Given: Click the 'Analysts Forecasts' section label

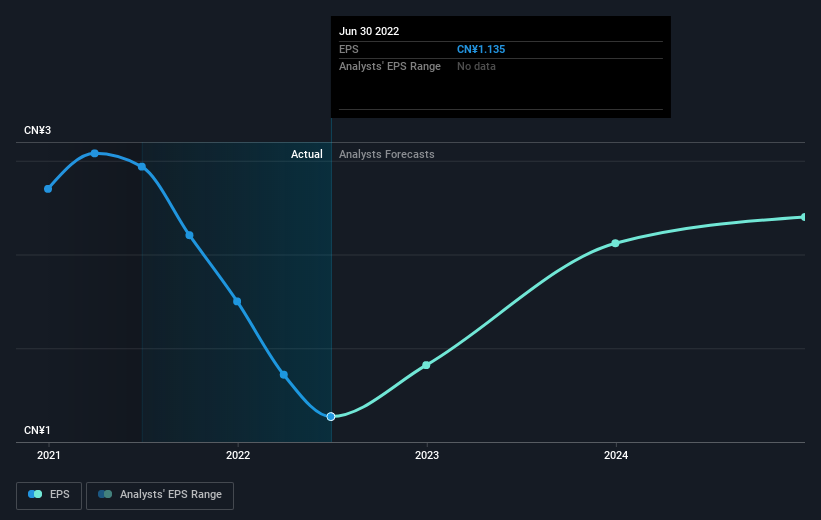Looking at the screenshot, I should pyautogui.click(x=387, y=154).
